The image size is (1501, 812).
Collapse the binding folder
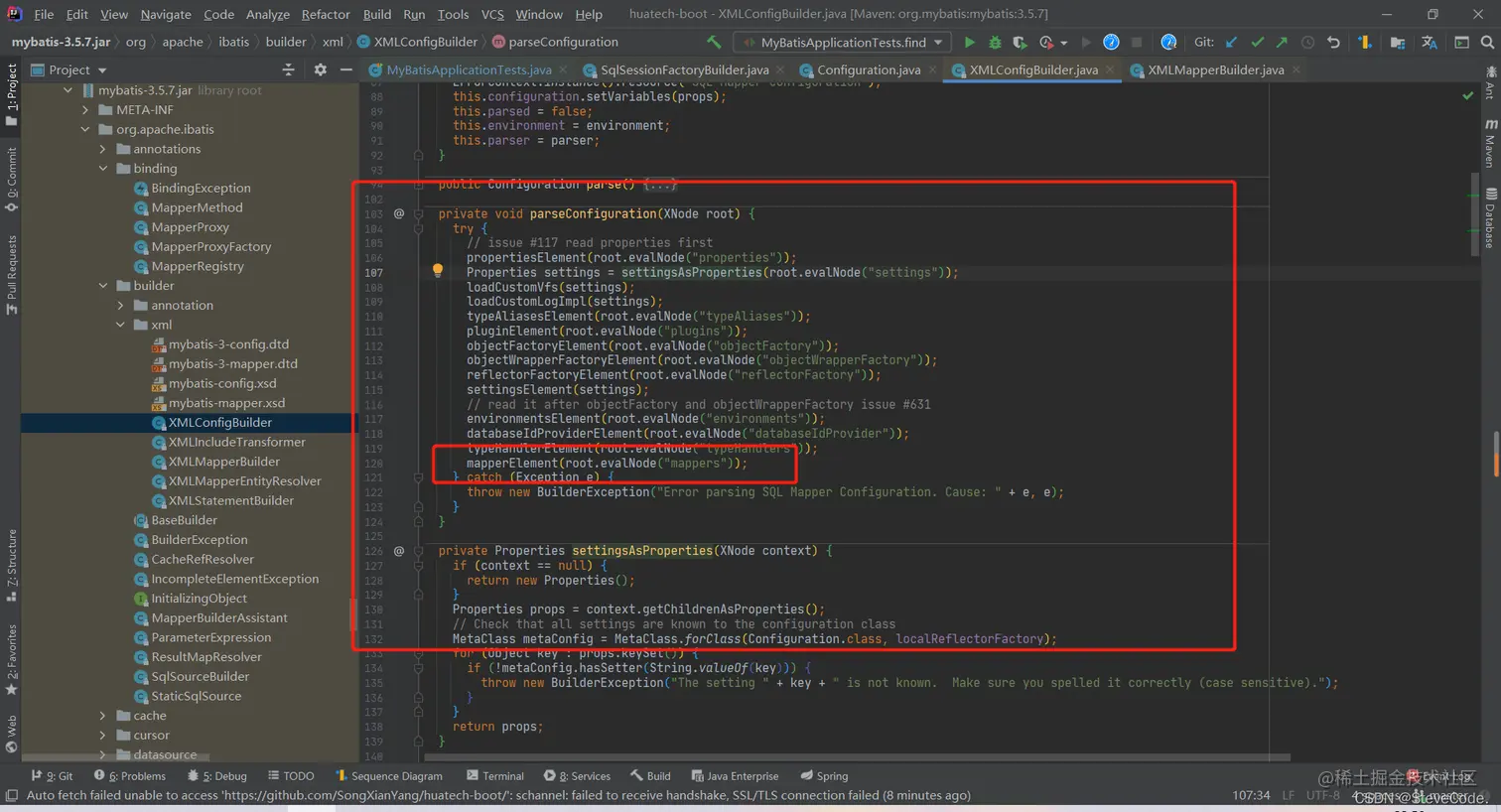pyautogui.click(x=102, y=169)
